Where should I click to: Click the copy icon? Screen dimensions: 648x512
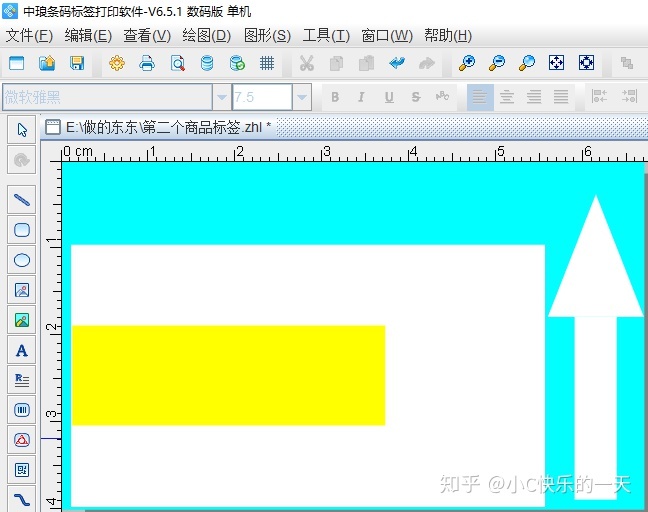coord(336,63)
